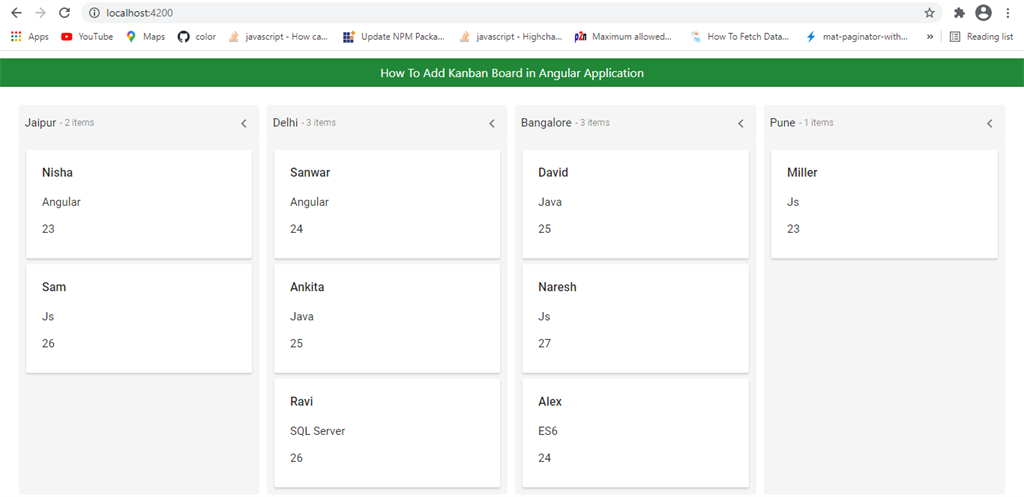Open the Extensions puzzle icon

tap(960, 13)
